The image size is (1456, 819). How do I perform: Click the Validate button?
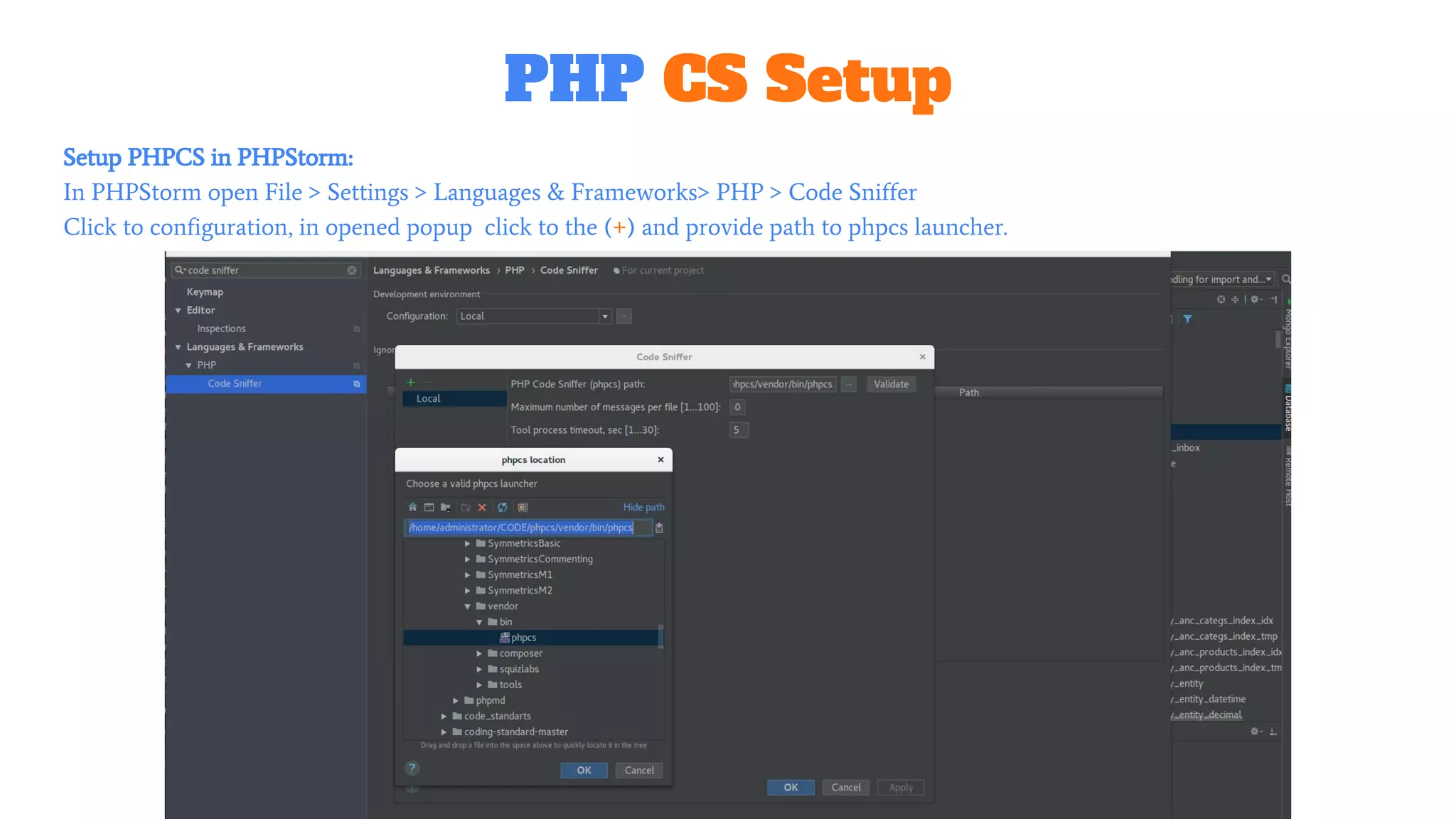point(891,385)
